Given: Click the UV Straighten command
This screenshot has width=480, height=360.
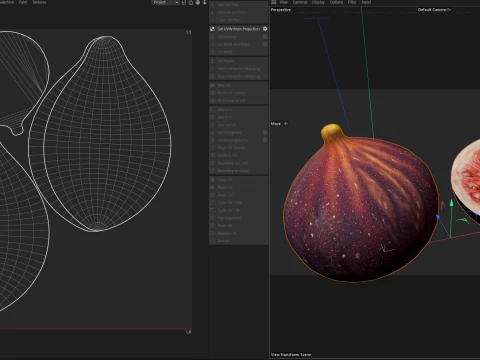Looking at the screenshot, I should click(x=239, y=132).
